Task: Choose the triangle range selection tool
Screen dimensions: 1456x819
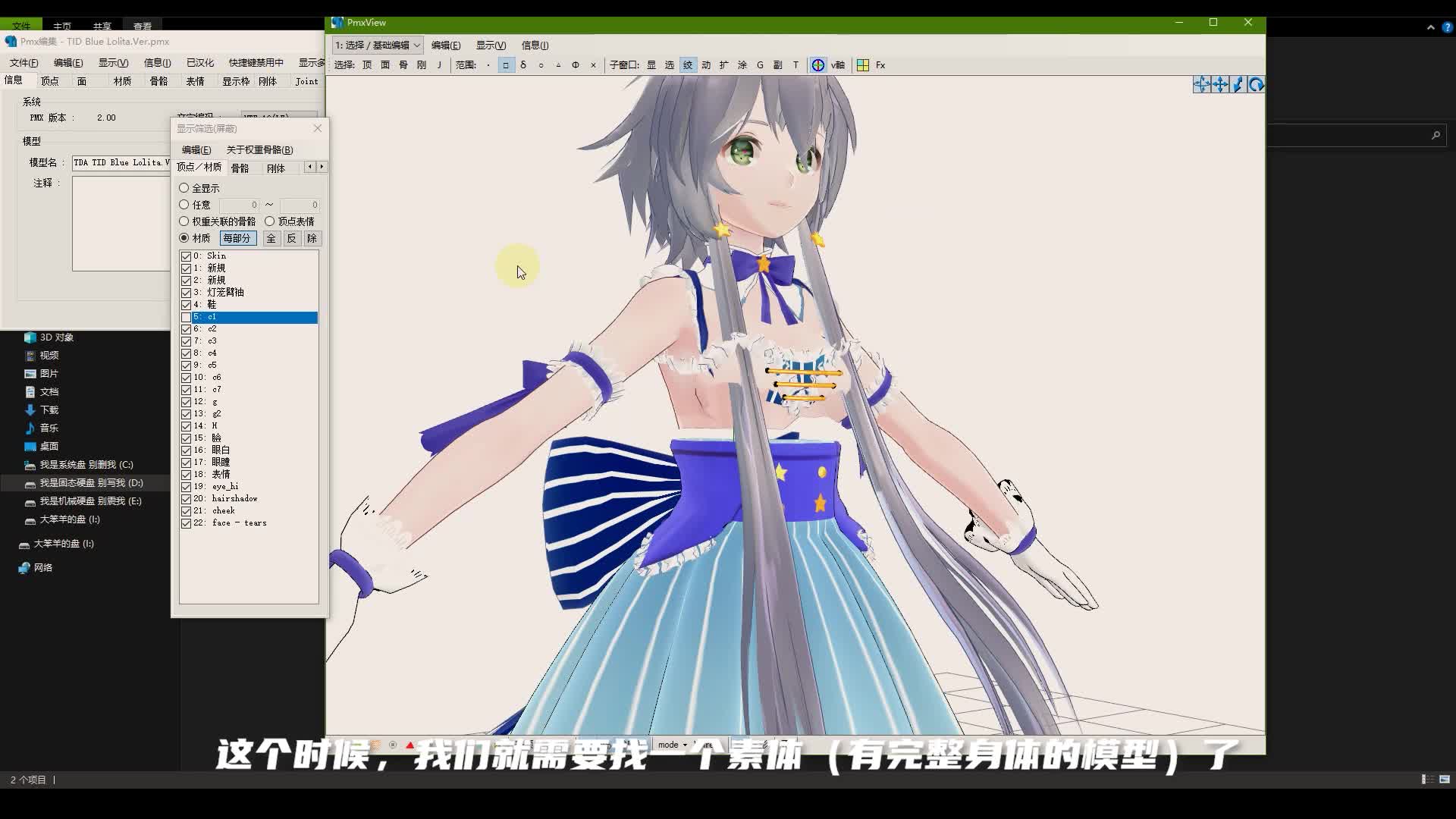Action: pyautogui.click(x=558, y=65)
